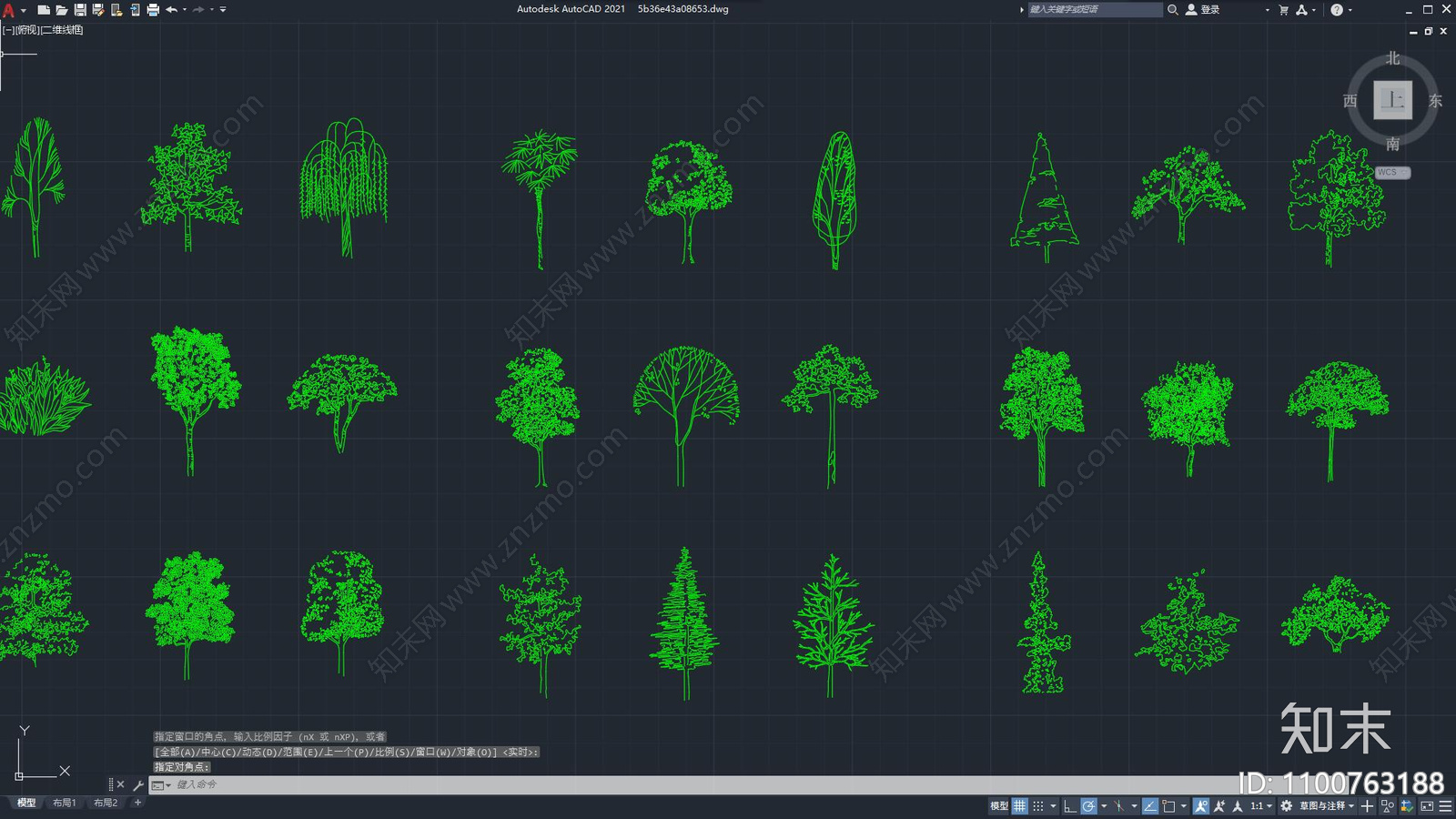Open the AutoCAD application menu (red A)
This screenshot has width=1456, height=819.
click(9, 10)
